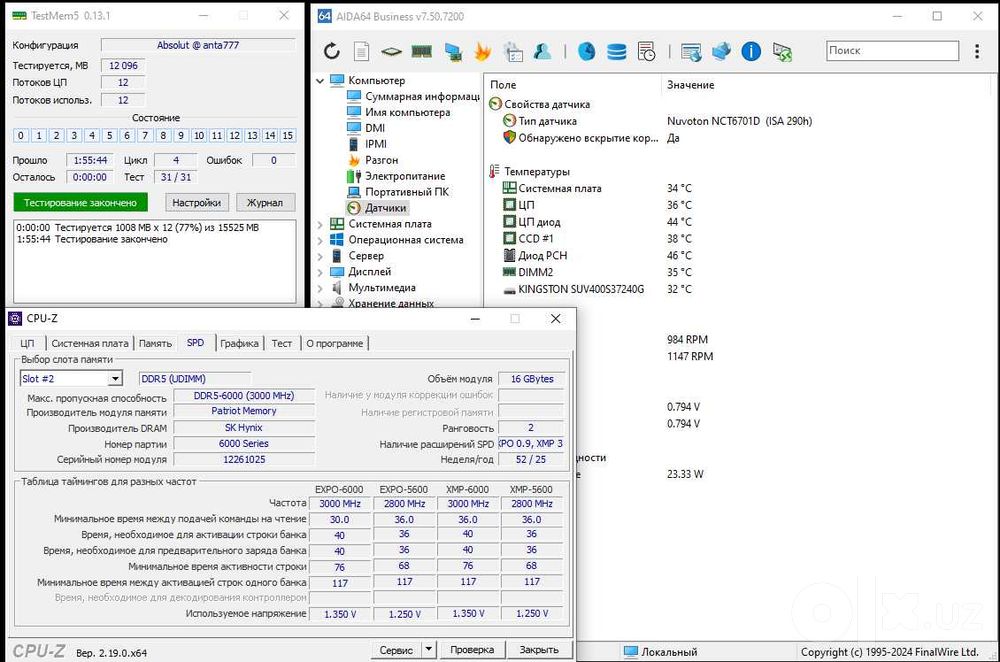Expand the Операционная система tree node

coord(320,240)
